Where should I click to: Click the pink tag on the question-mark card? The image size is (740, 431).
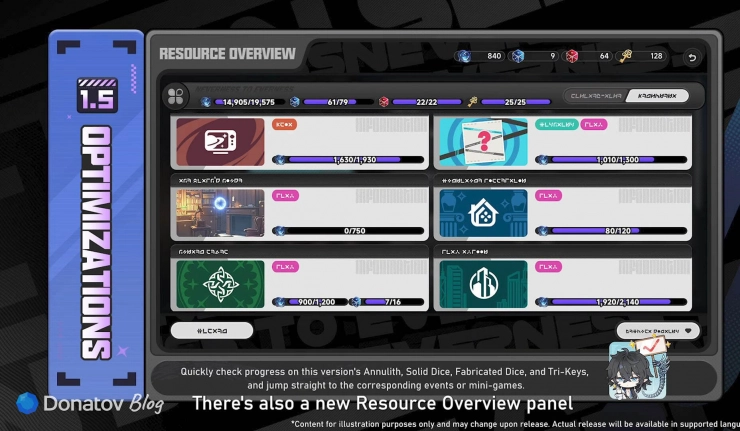(593, 124)
